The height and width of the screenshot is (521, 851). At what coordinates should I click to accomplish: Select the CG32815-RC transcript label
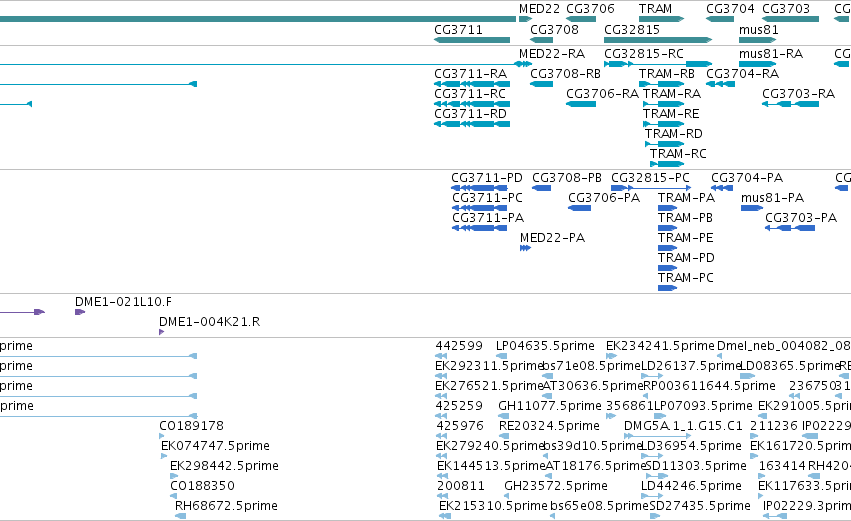pos(644,54)
